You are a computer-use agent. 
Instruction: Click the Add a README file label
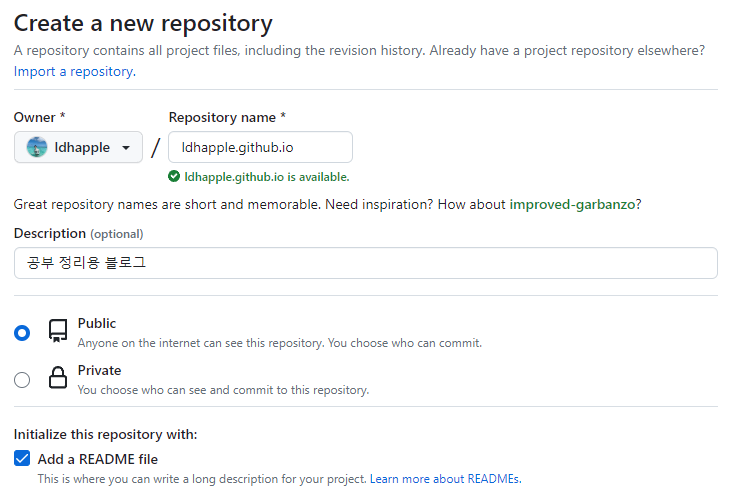coord(98,459)
